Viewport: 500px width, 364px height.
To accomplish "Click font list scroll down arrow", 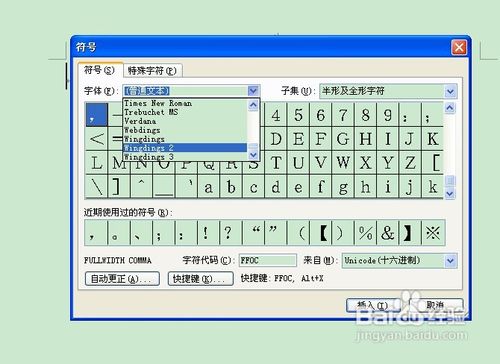I will tap(253, 155).
